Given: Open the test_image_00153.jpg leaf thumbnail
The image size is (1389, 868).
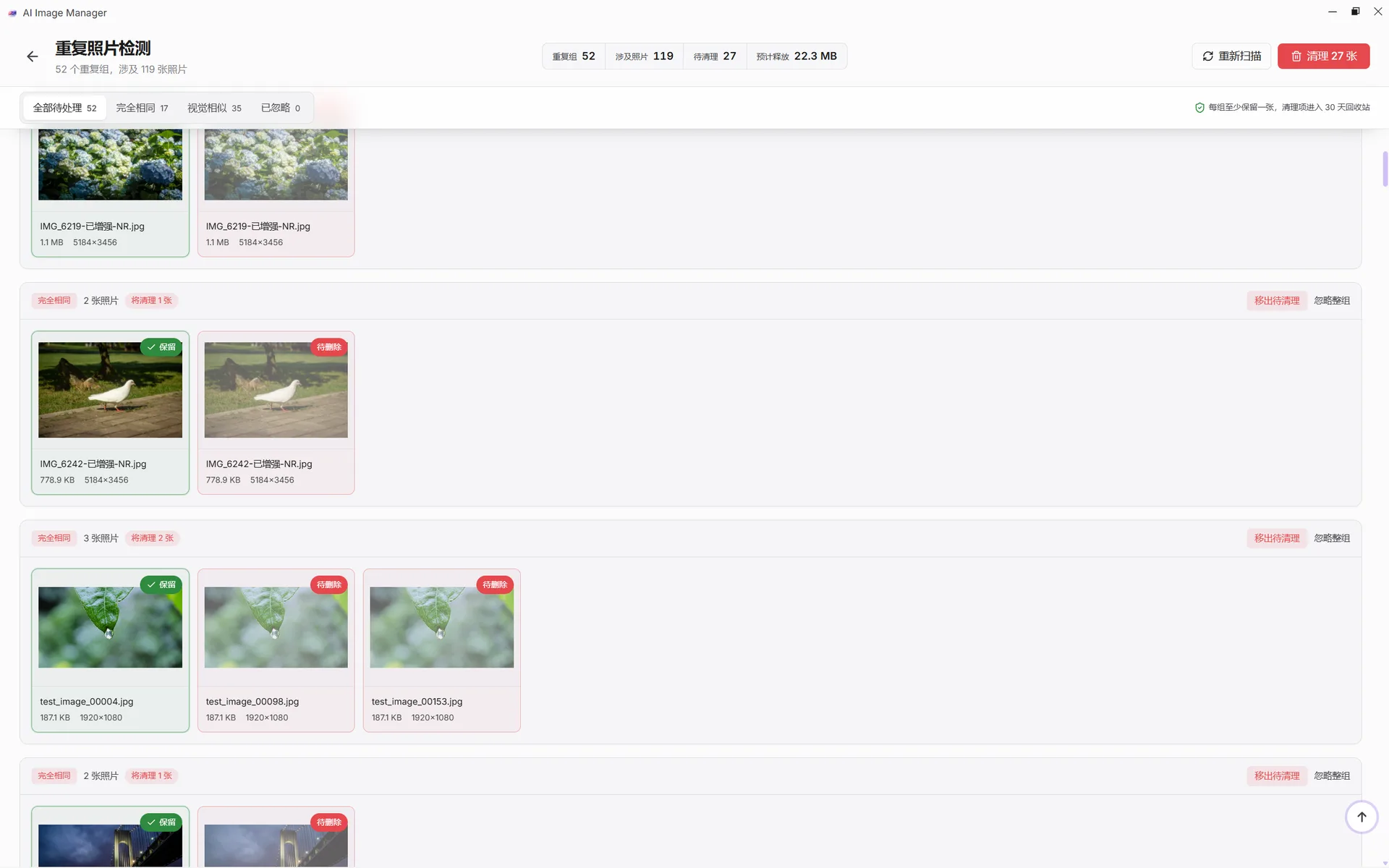Looking at the screenshot, I should tap(441, 627).
